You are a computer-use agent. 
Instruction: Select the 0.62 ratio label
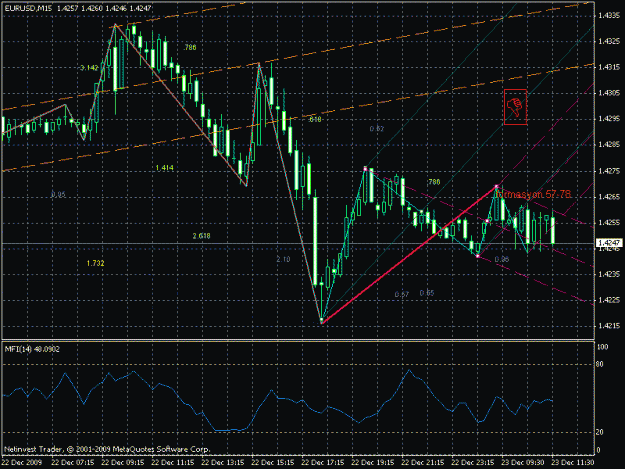tap(377, 129)
